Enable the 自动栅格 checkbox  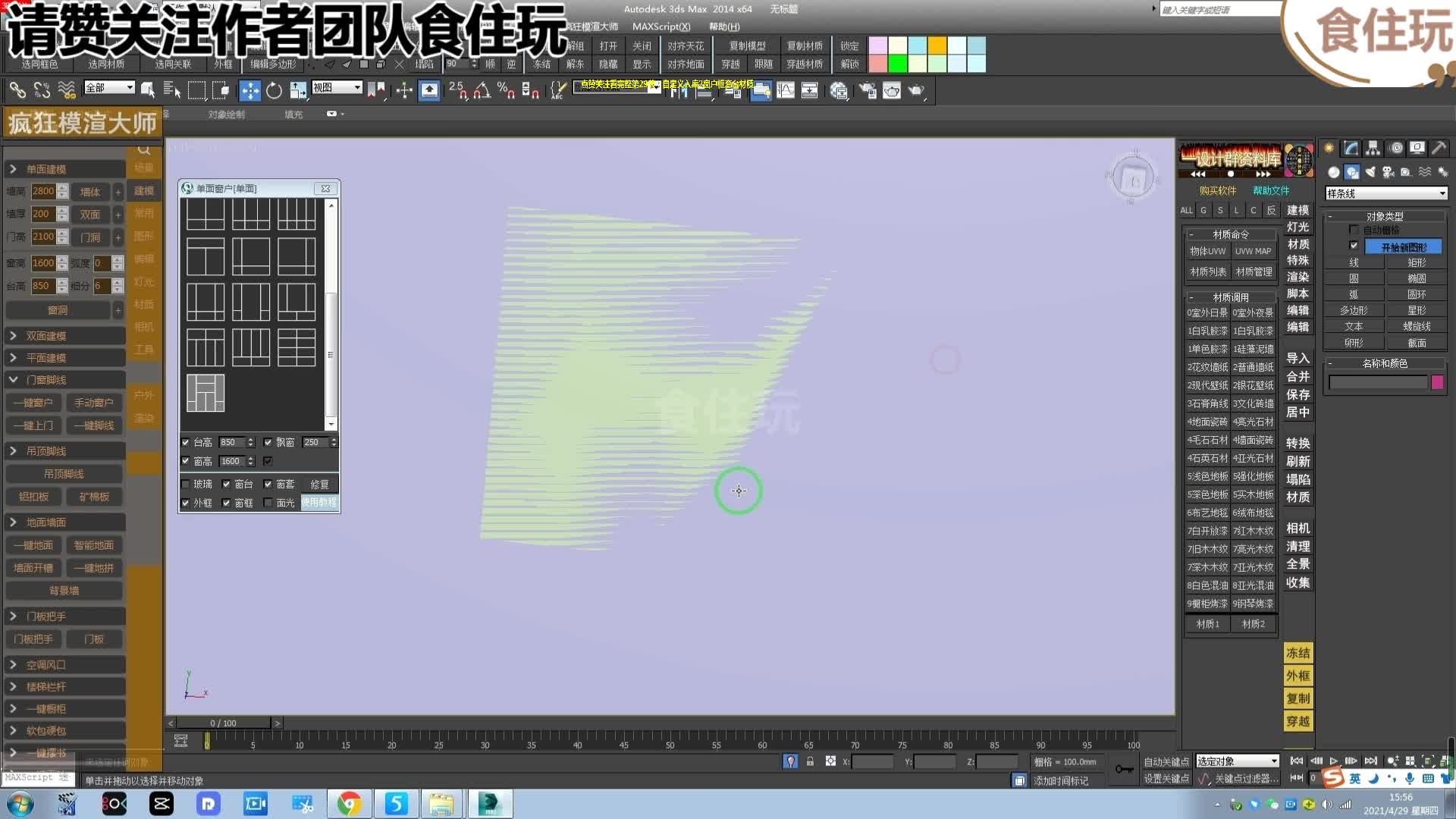click(1354, 230)
